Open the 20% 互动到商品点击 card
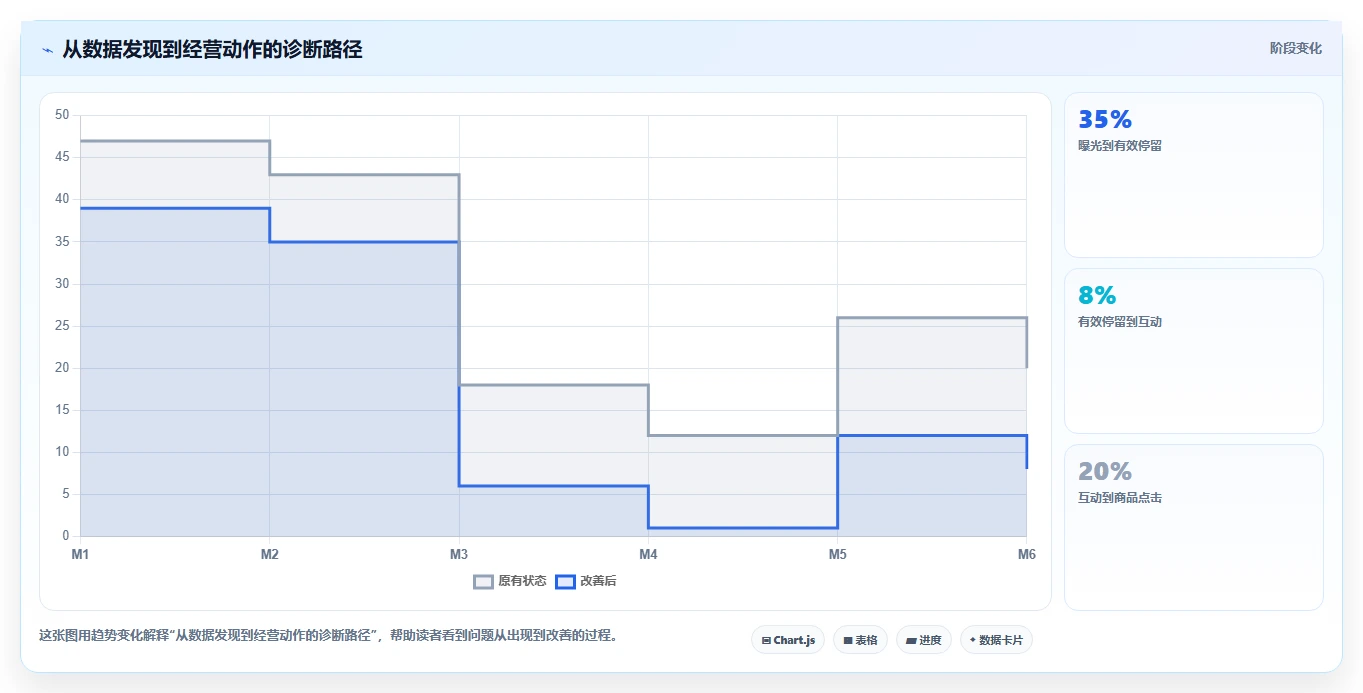Screen dimensions: 1363x693 click(x=1194, y=527)
